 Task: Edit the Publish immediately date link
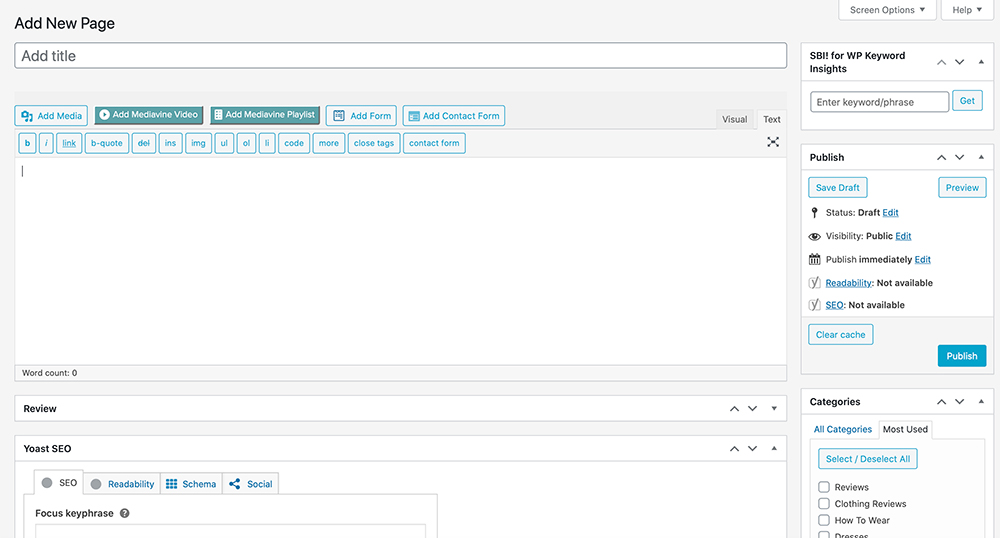click(x=922, y=259)
